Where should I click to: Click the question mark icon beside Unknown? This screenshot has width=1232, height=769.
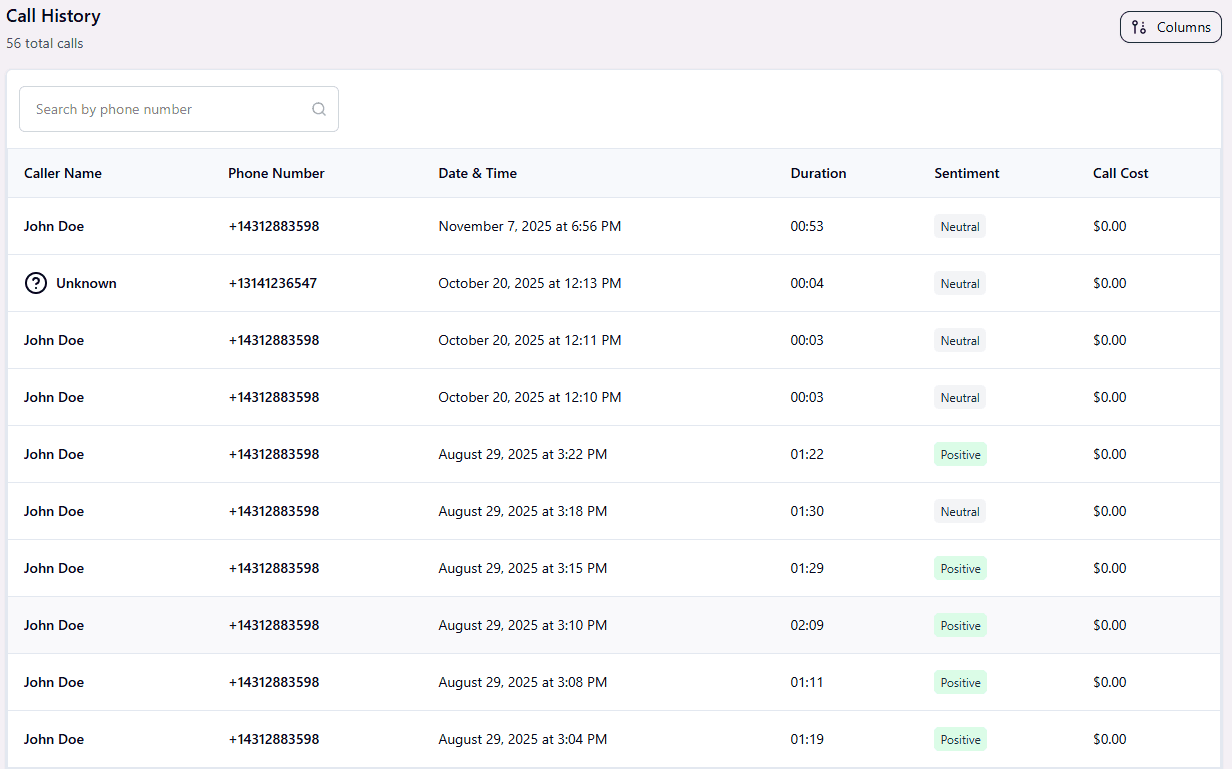click(35, 283)
